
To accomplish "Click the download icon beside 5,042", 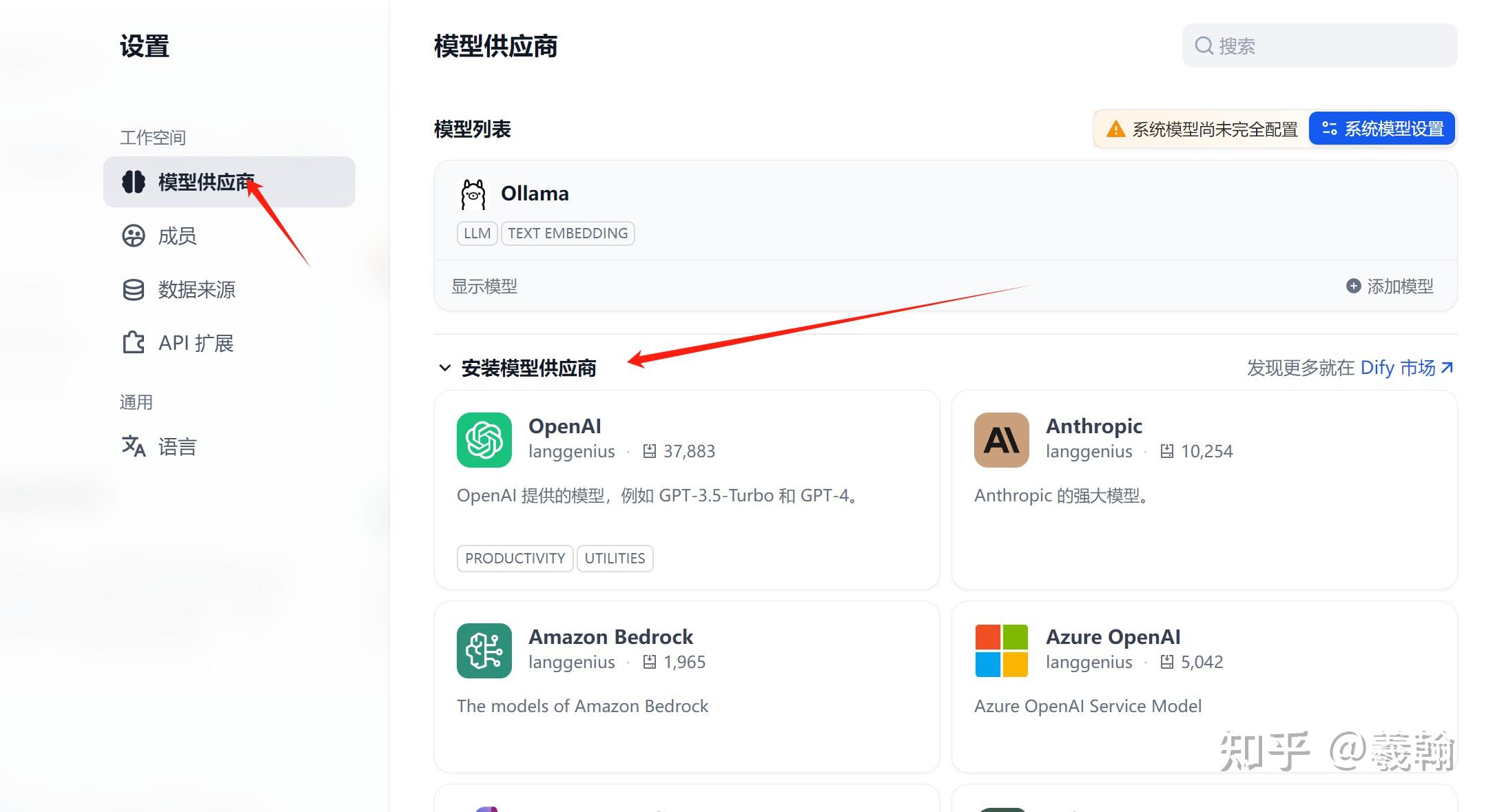I will (1166, 662).
